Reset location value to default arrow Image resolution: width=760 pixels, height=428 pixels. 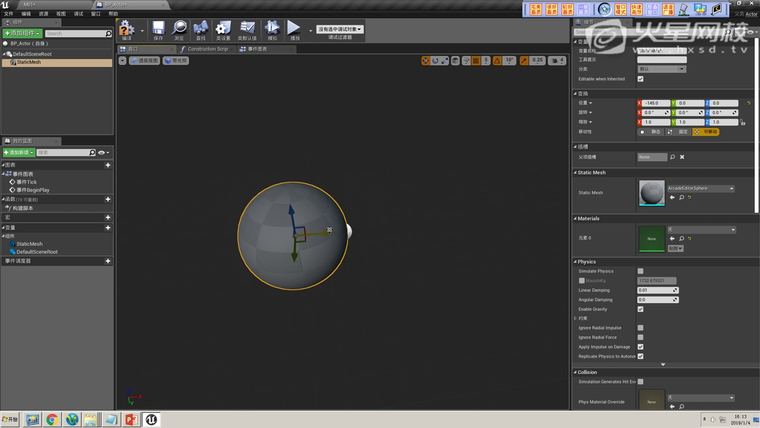(748, 103)
